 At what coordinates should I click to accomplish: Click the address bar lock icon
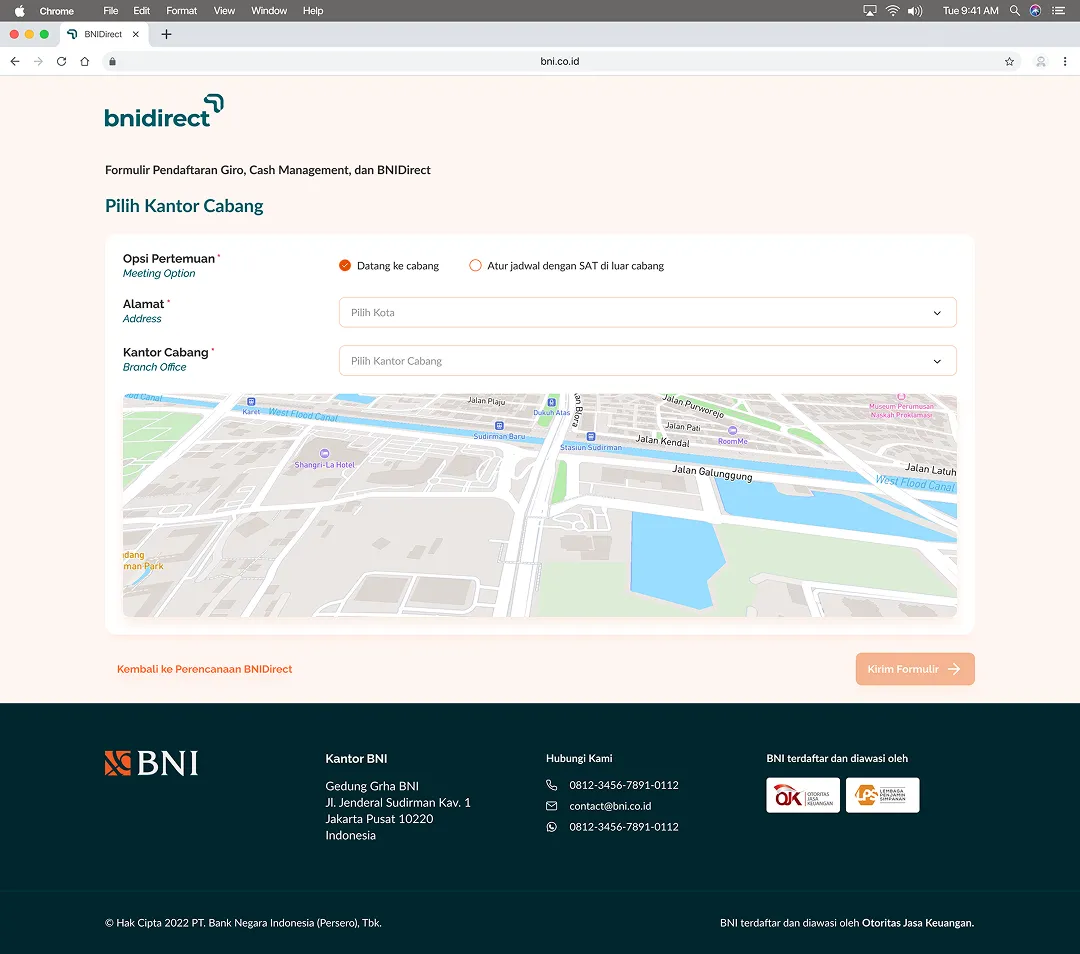[x=112, y=61]
